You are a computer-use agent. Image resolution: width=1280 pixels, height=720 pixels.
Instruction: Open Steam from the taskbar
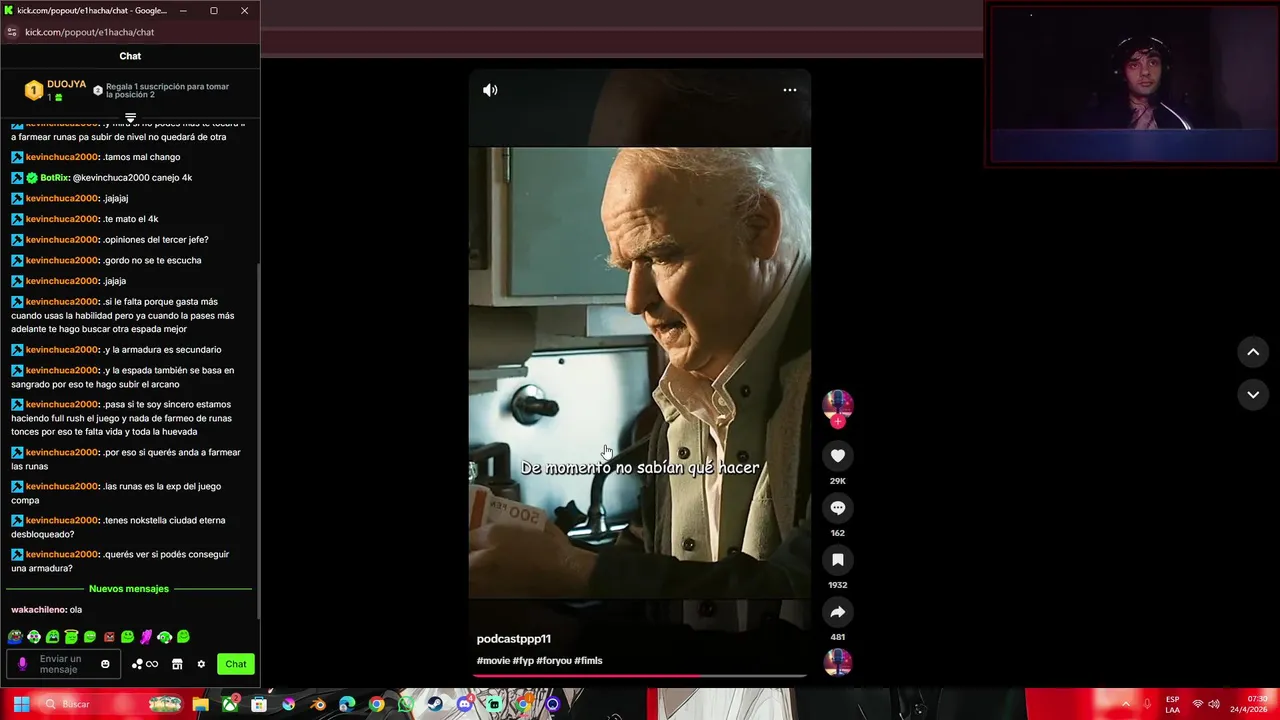[435, 704]
